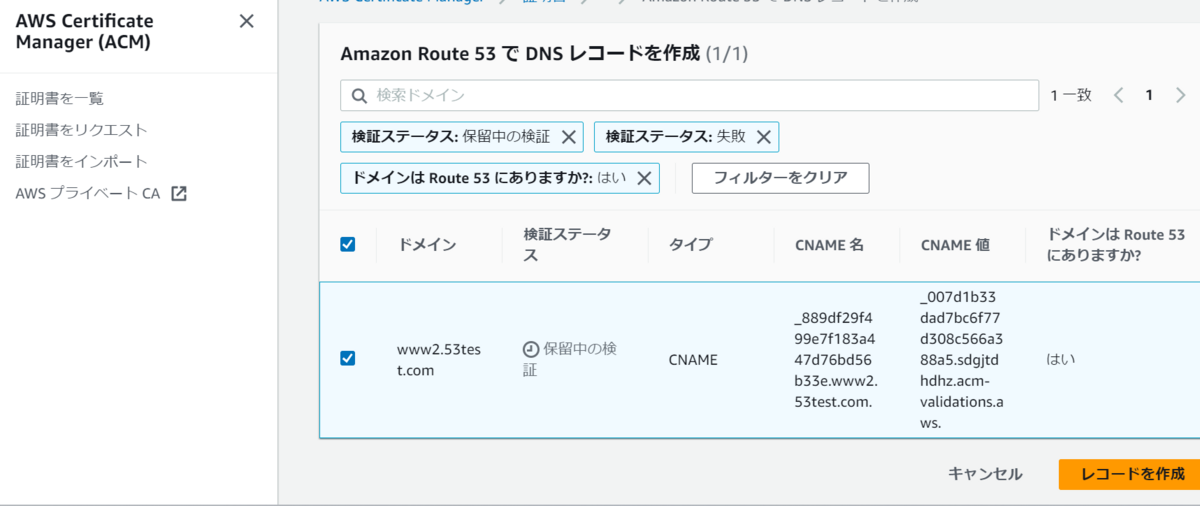Click the CNAME 値 column header
1200x506 pixels.
(x=955, y=244)
